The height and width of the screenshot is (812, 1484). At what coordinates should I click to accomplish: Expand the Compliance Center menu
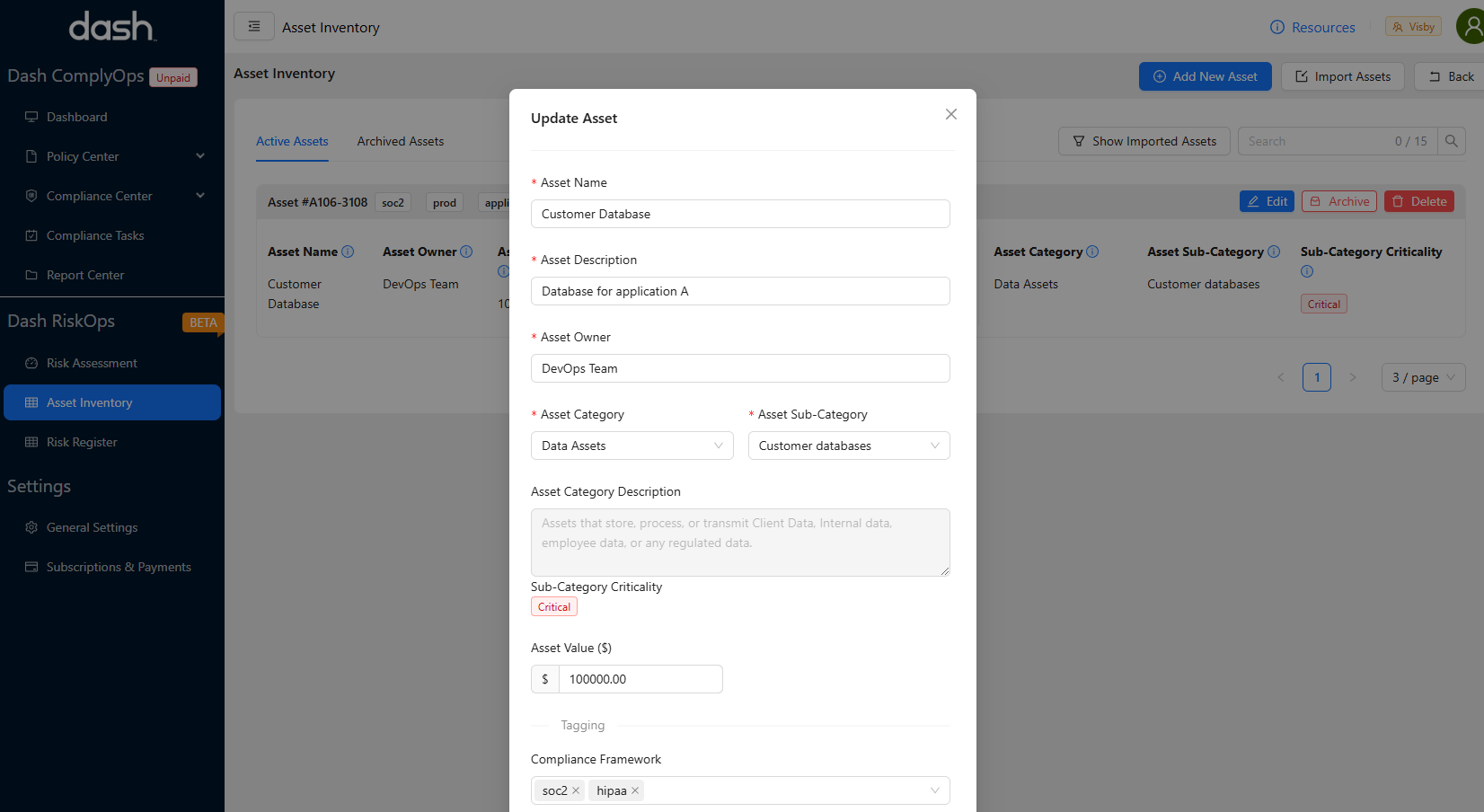200,196
